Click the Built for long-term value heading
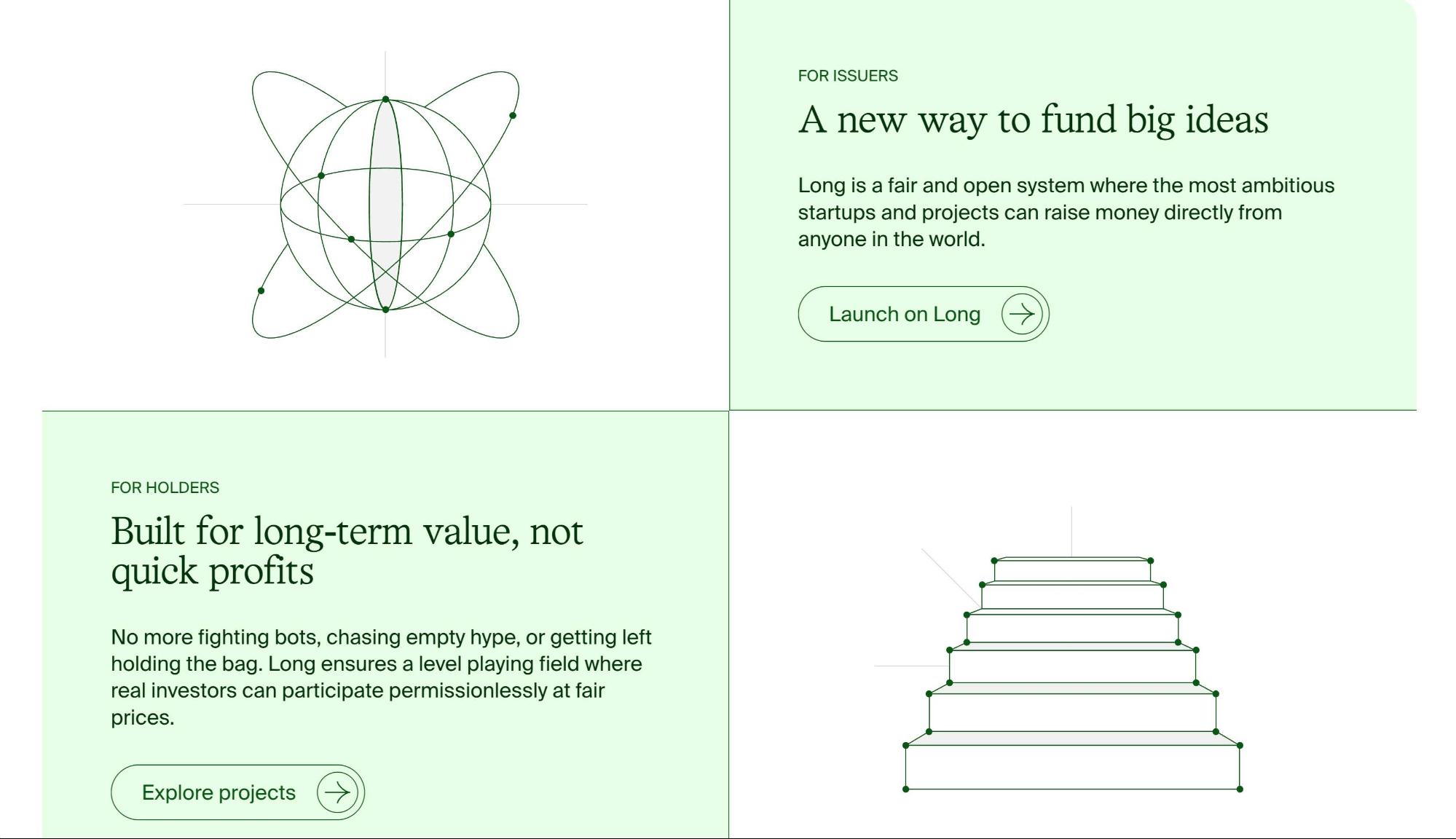The height and width of the screenshot is (839, 1456). 347,551
